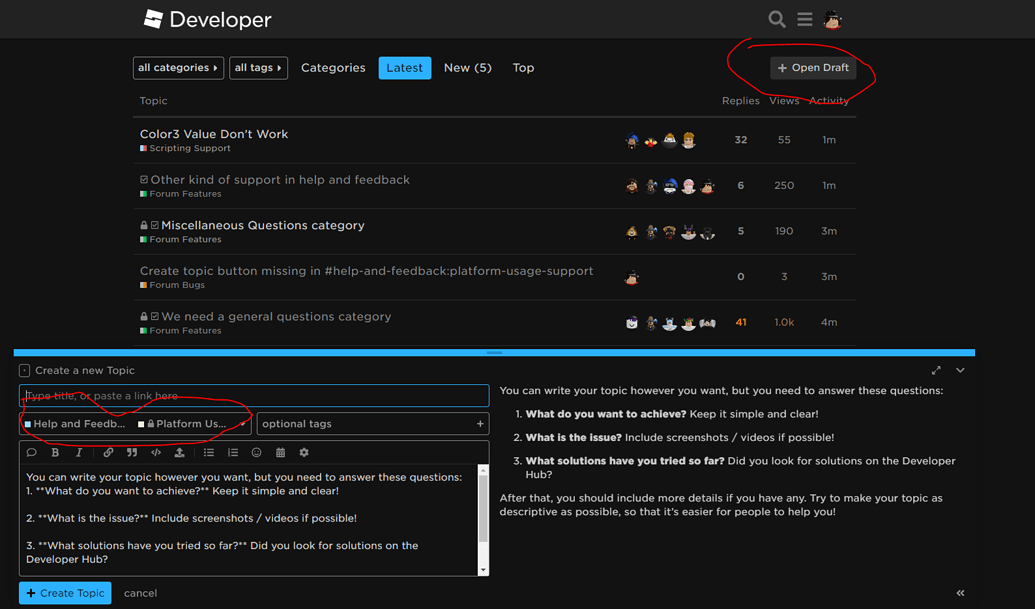The width and height of the screenshot is (1035, 609).
Task: Open the New (5) topics tab
Action: tap(467, 67)
